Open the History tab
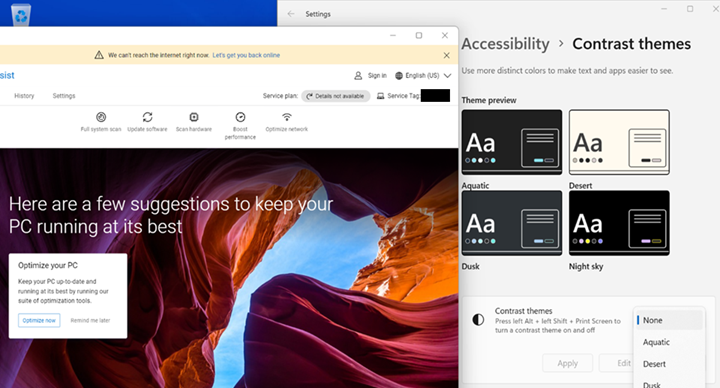The height and width of the screenshot is (388, 720). (x=24, y=96)
